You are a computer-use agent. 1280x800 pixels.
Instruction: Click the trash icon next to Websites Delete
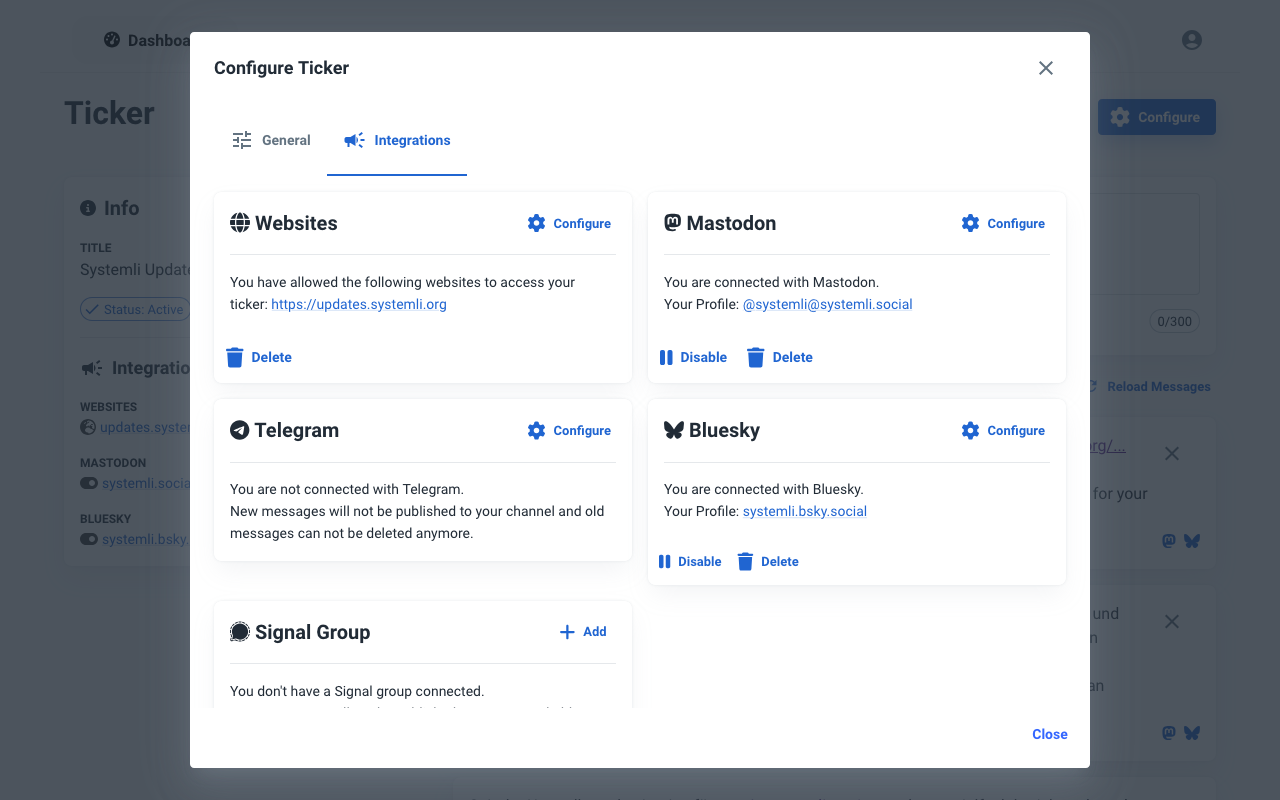[234, 357]
